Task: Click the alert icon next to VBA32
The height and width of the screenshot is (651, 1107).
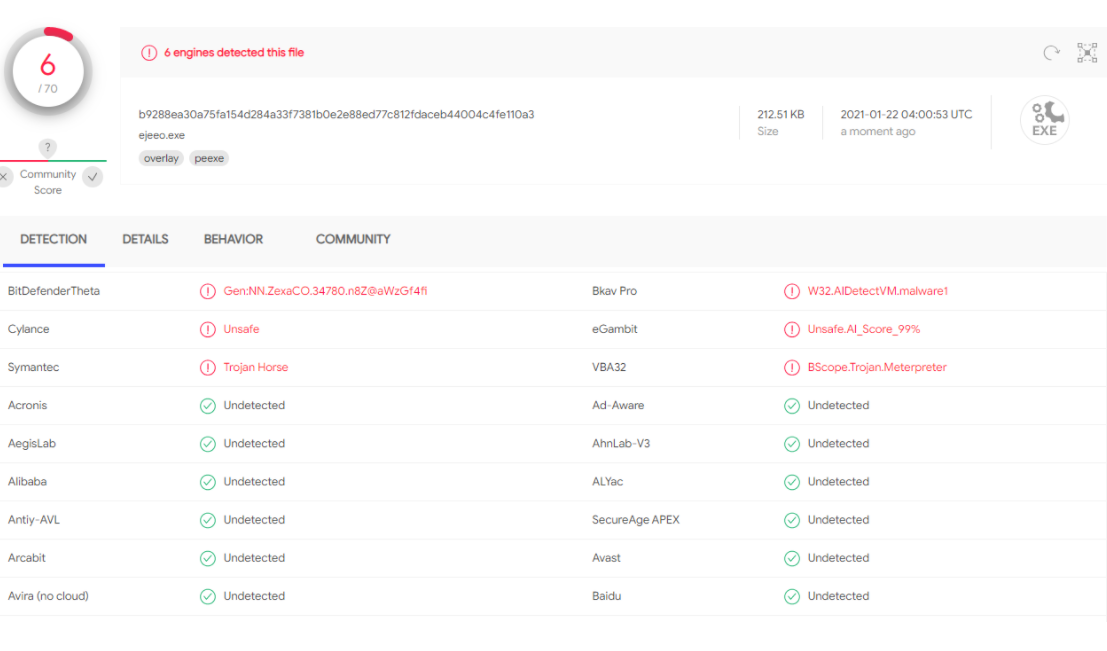Action: (791, 366)
